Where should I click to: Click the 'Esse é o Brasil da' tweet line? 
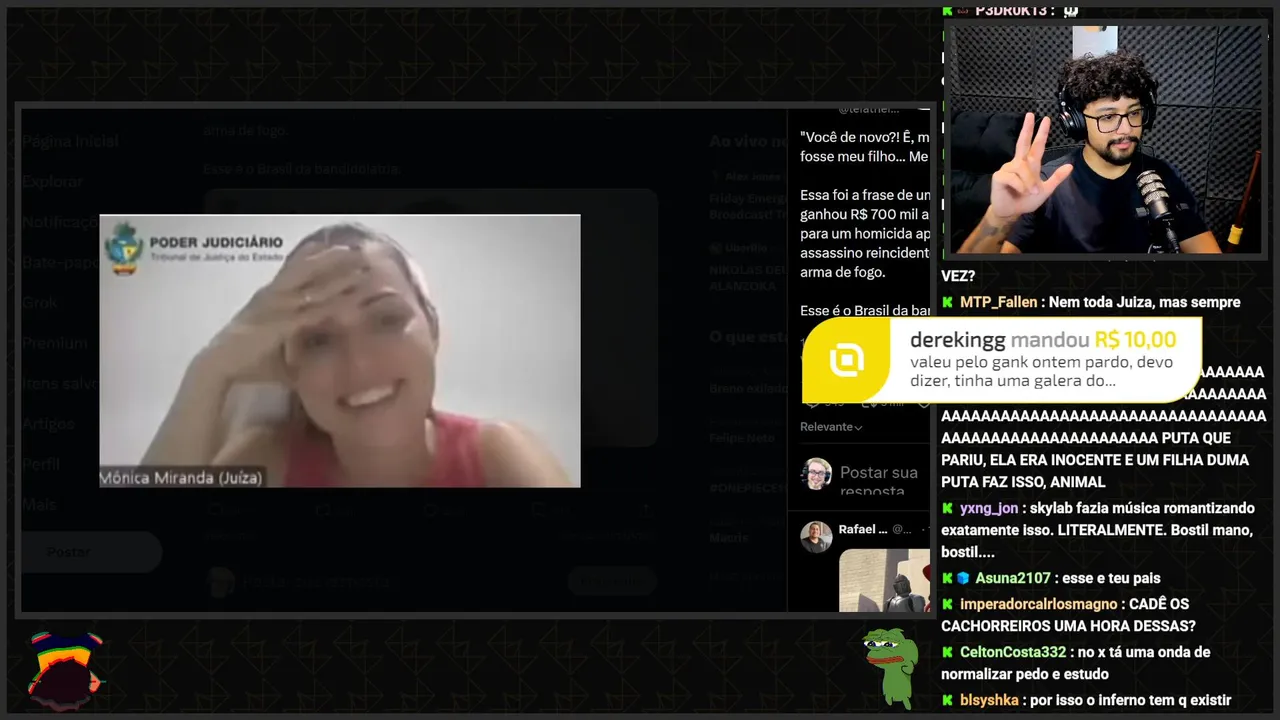(x=865, y=311)
